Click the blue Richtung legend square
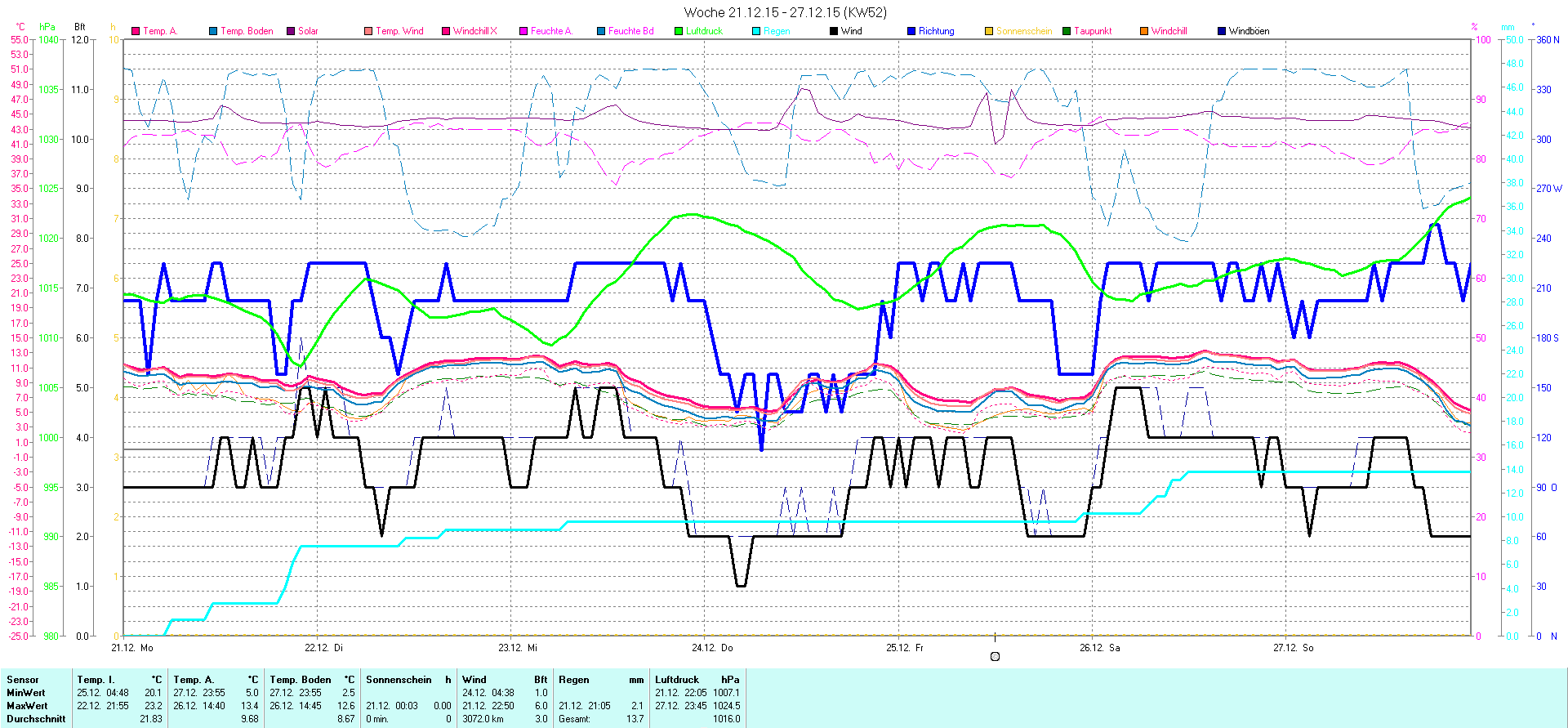1568x728 pixels. (x=911, y=31)
